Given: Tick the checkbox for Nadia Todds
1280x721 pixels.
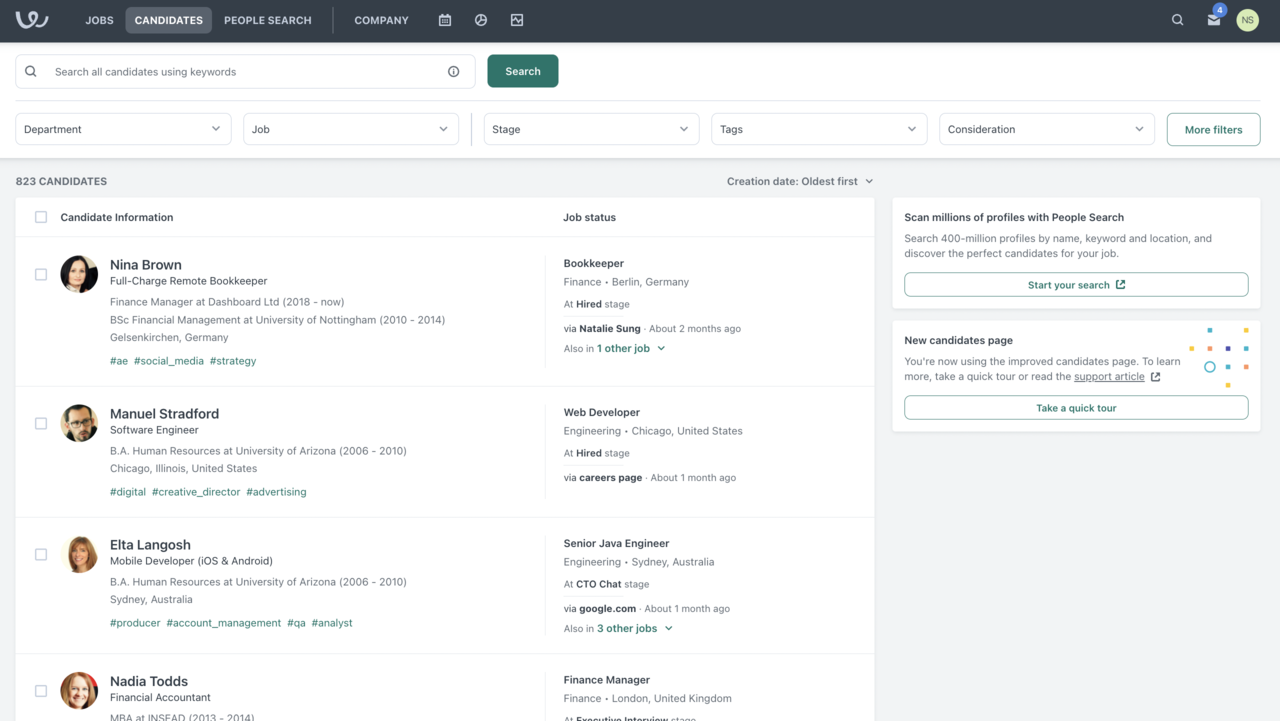Looking at the screenshot, I should tap(41, 691).
